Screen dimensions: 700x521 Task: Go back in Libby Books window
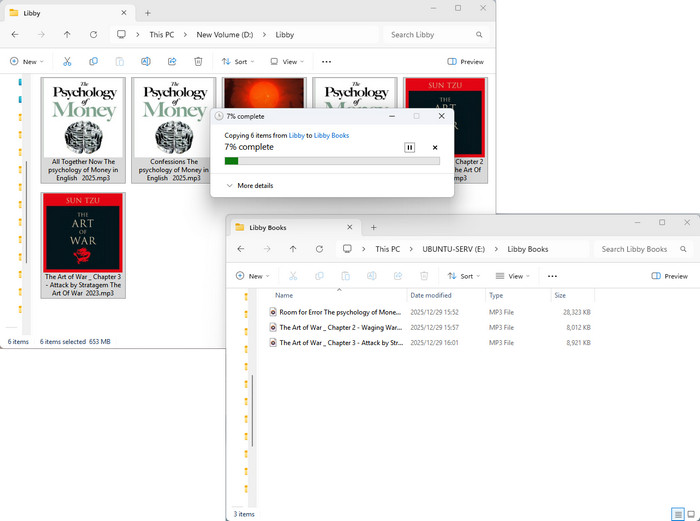tap(241, 249)
